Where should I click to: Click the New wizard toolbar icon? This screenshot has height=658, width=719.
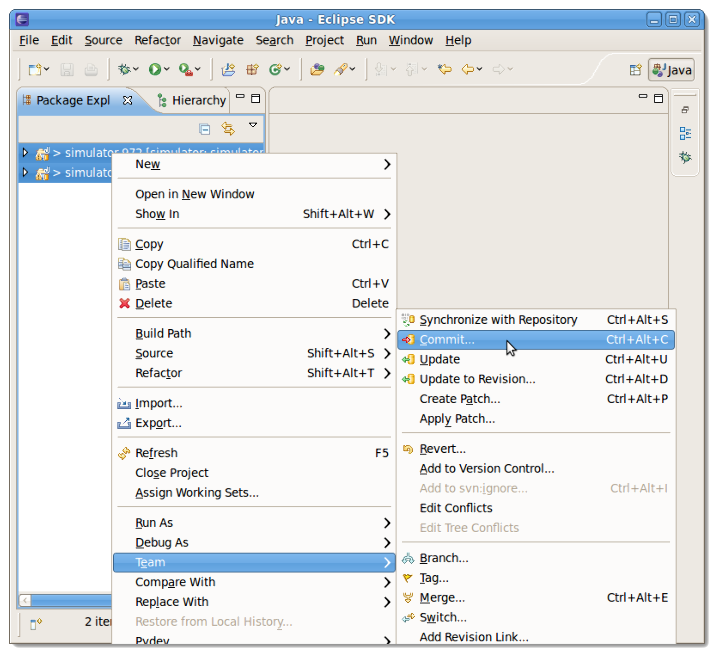tap(35, 70)
